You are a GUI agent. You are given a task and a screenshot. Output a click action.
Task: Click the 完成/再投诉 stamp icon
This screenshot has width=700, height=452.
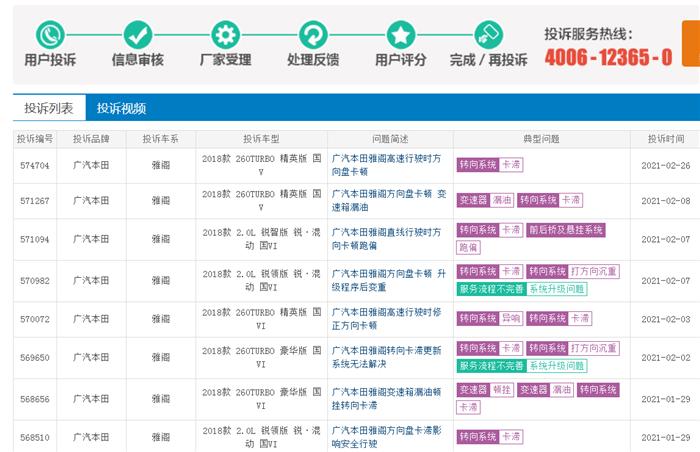click(488, 35)
